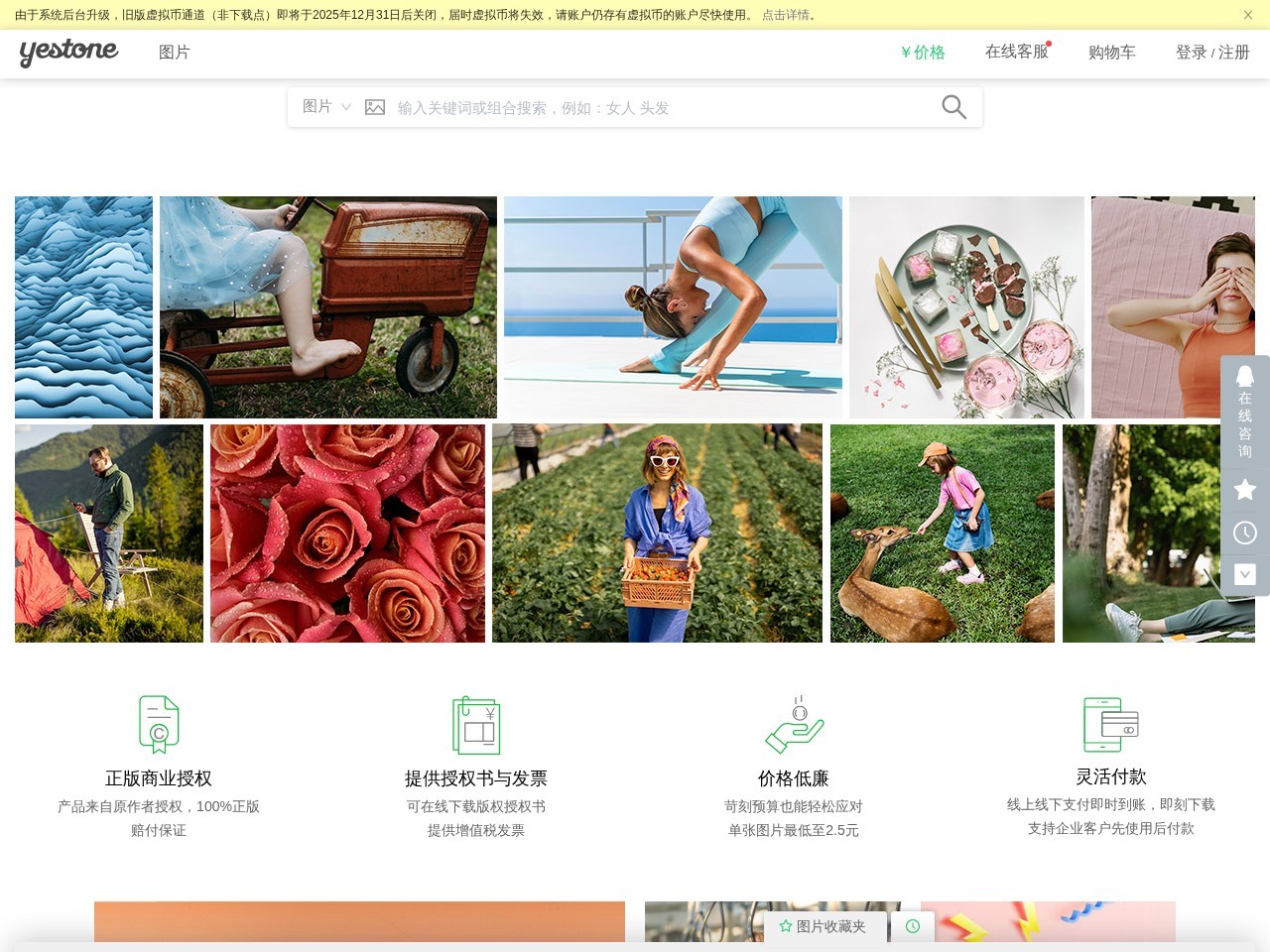This screenshot has height=952, width=1270.
Task: Click the keyword search input field
Action: (660, 108)
